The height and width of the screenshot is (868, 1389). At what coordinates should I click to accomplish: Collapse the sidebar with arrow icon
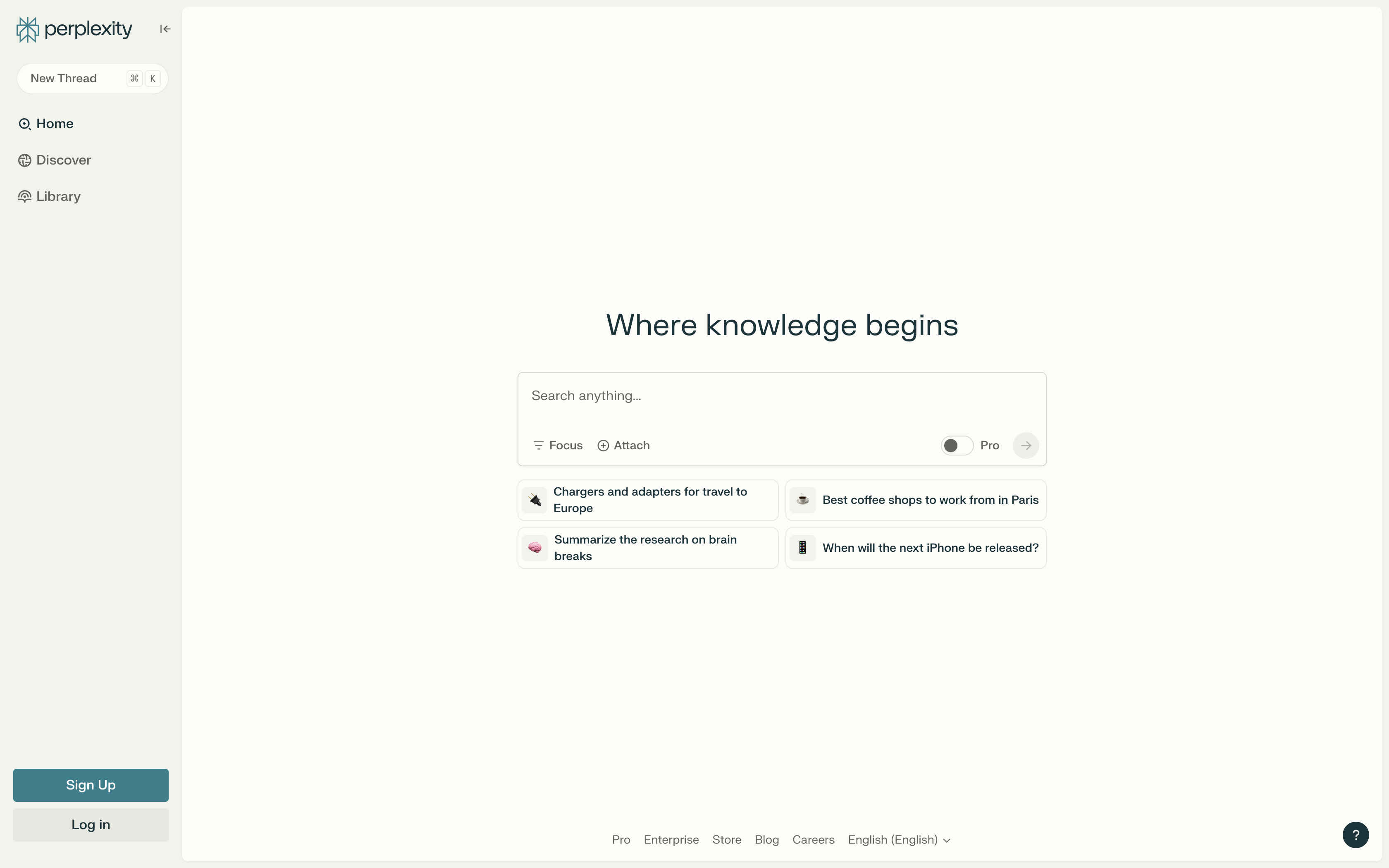(x=165, y=29)
